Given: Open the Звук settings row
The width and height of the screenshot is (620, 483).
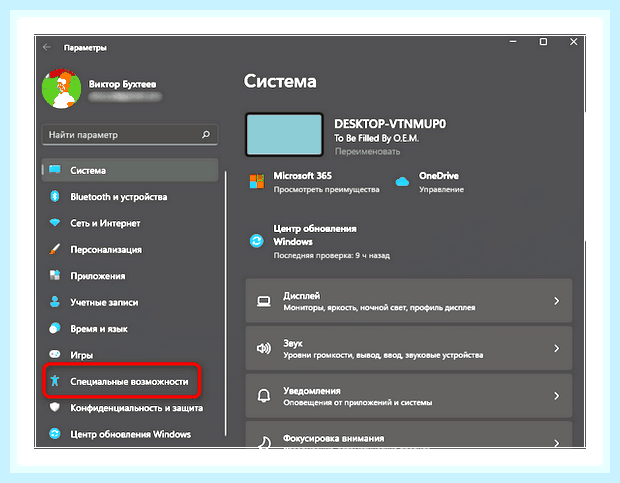Looking at the screenshot, I should [x=409, y=348].
